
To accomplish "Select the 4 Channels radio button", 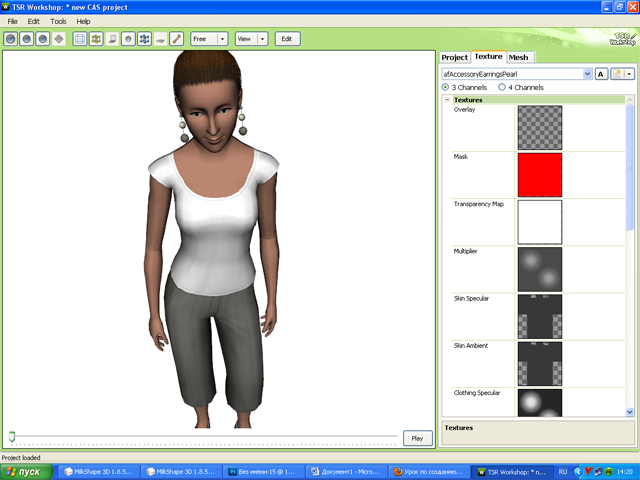I will coord(502,88).
